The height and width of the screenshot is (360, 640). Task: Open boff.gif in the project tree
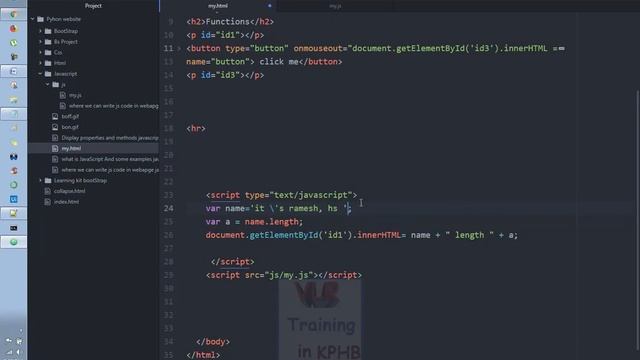coord(70,116)
